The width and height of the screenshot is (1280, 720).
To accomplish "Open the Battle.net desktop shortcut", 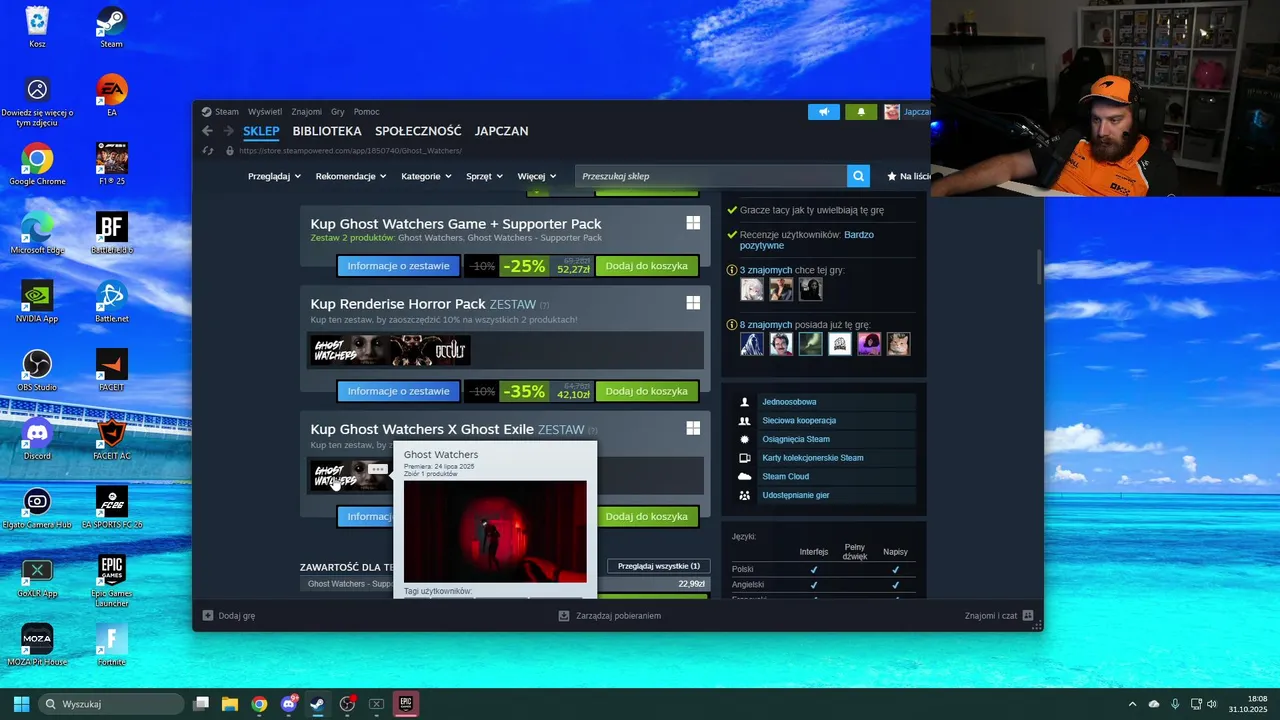I will tap(111, 301).
